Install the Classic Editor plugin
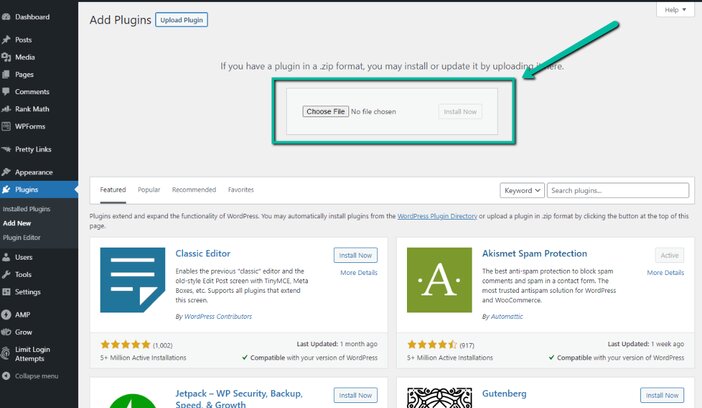This screenshot has width=702, height=408. click(x=355, y=255)
